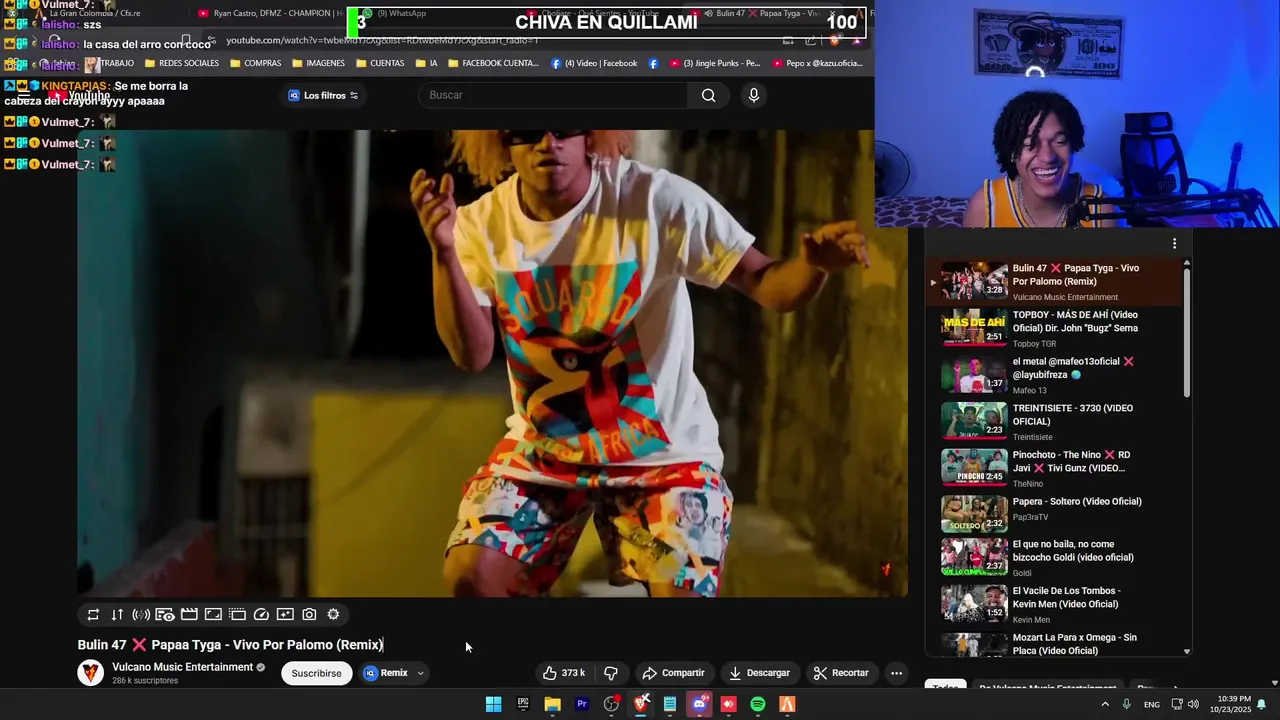Screen dimensions: 1280x720
Task: Click the sort arrows icon below the video
Action: coord(117,615)
